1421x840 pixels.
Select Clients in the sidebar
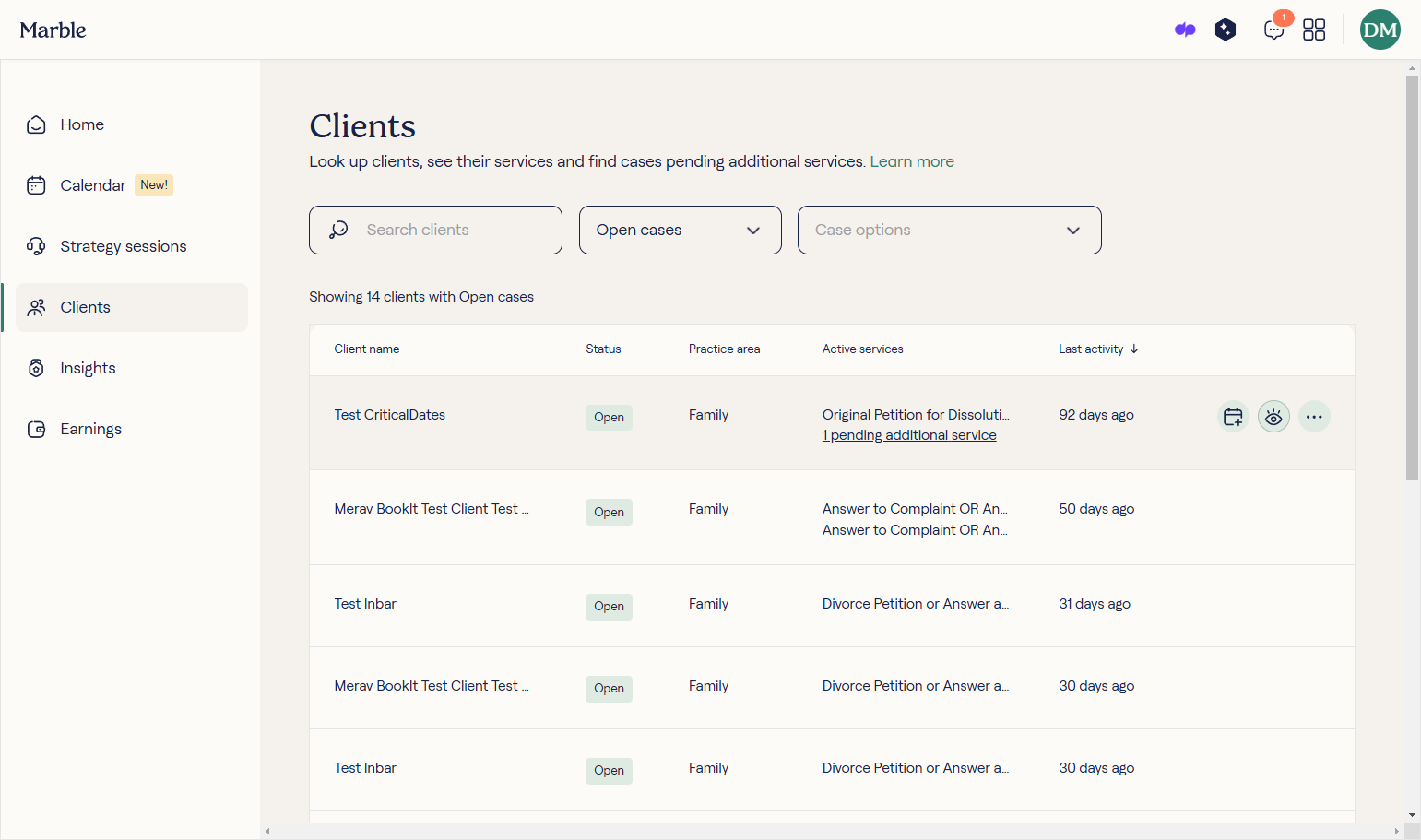coord(132,307)
